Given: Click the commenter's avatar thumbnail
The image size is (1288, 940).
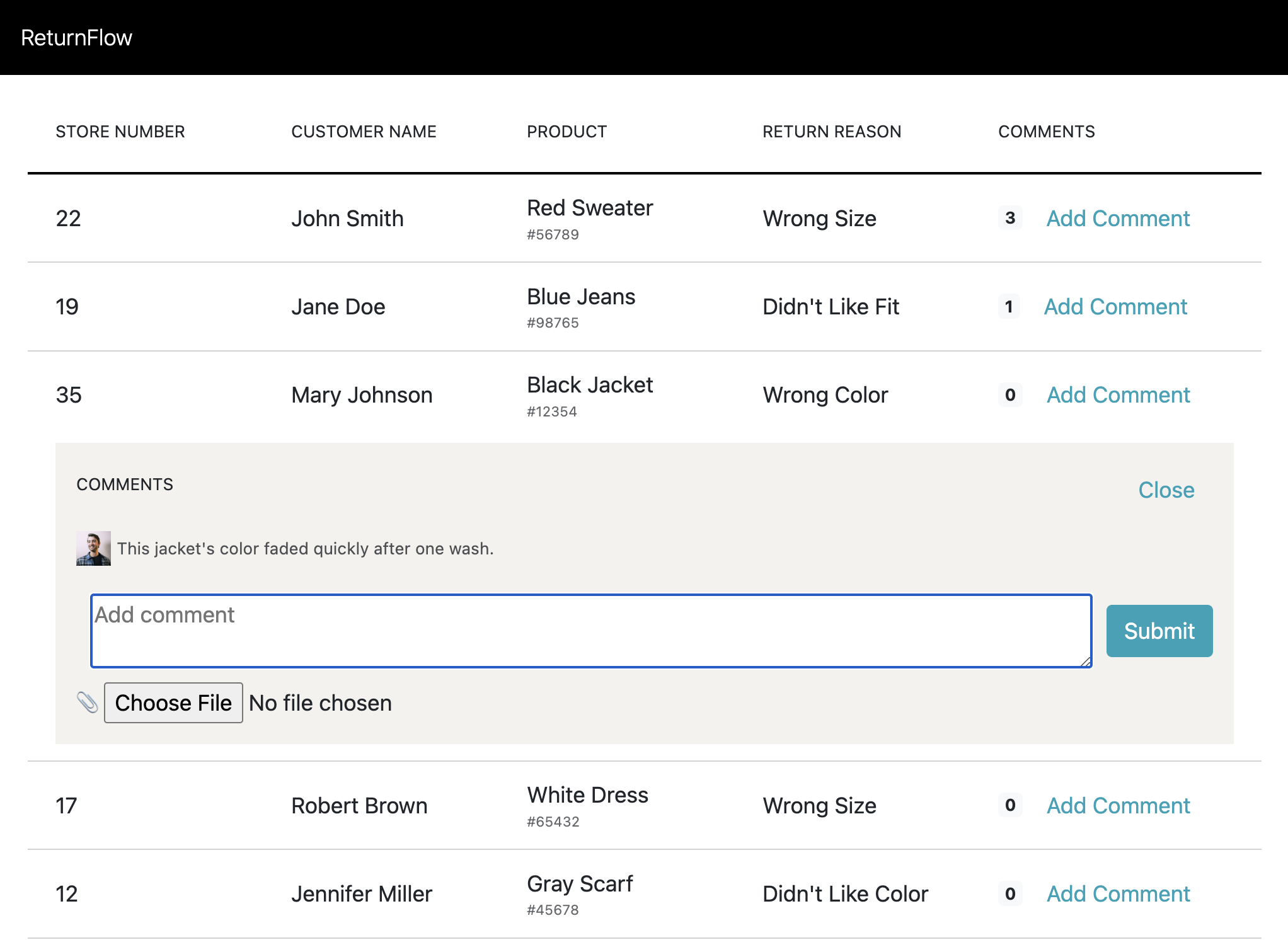Looking at the screenshot, I should coord(93,548).
